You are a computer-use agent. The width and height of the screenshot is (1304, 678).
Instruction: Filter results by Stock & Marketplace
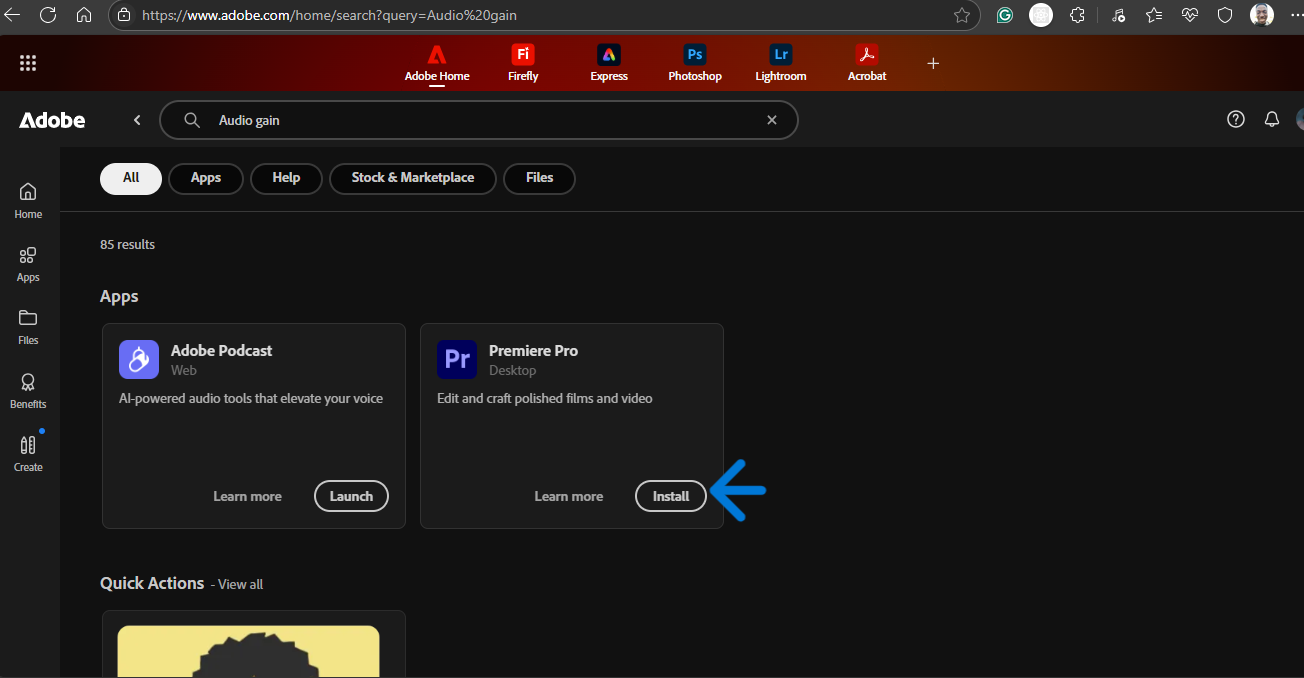pyautogui.click(x=413, y=178)
